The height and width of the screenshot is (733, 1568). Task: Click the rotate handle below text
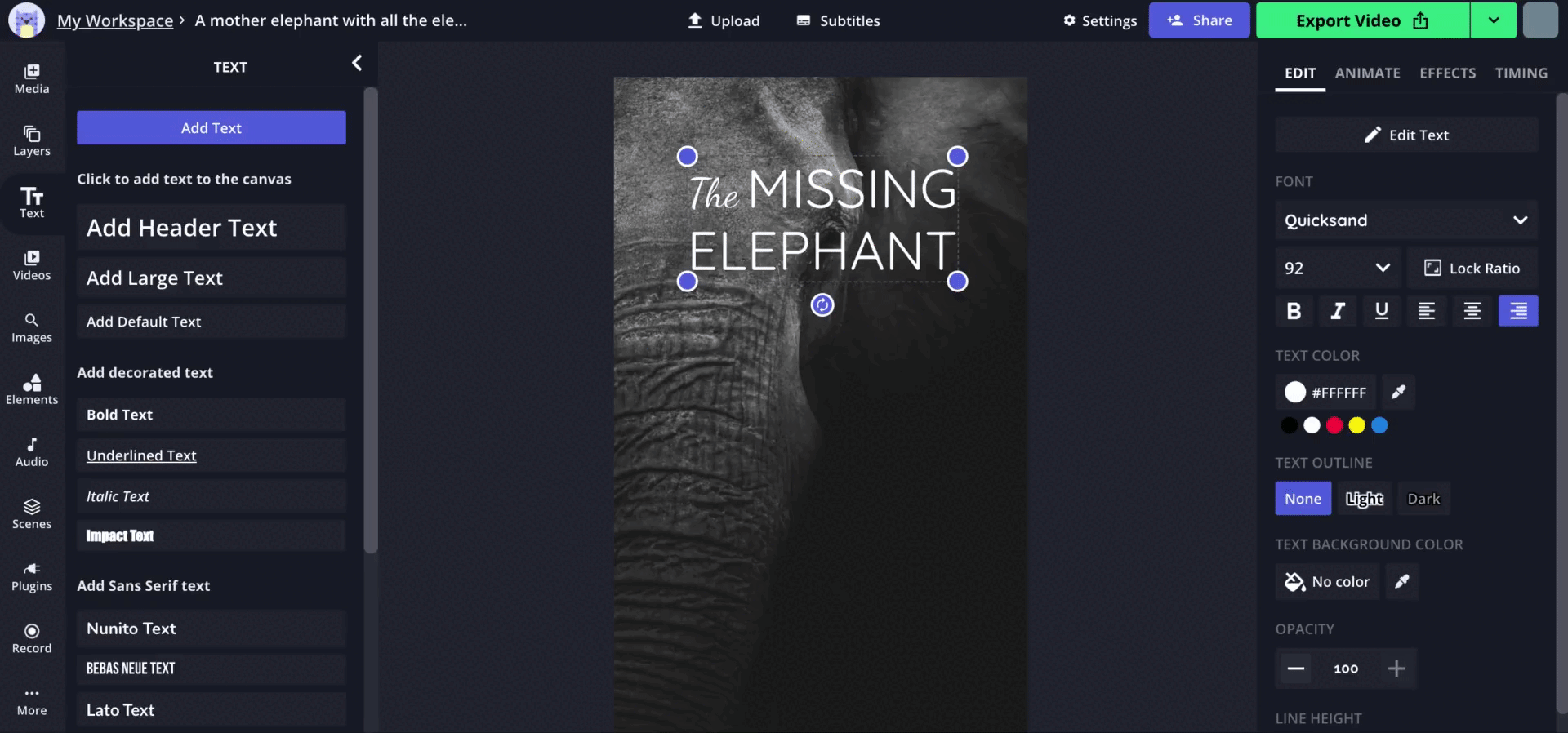coord(822,305)
